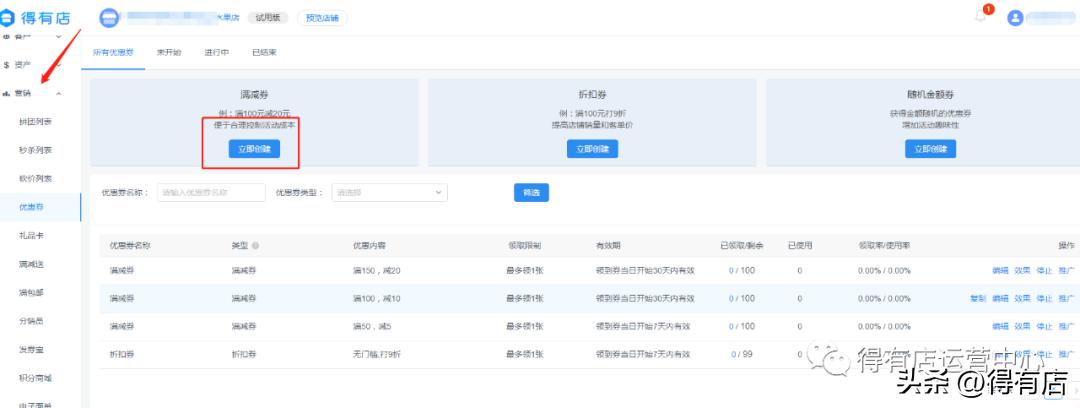The height and width of the screenshot is (408, 1080).
Task: Open 满包邮 in the sidebar
Action: coord(32,293)
